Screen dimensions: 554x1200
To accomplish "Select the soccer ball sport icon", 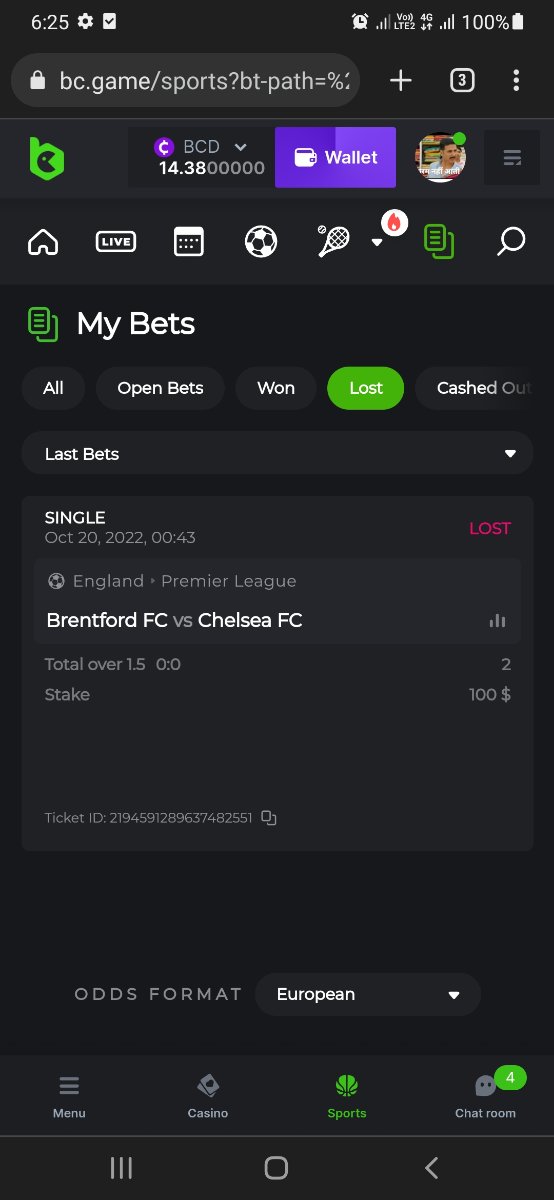I will click(x=261, y=241).
